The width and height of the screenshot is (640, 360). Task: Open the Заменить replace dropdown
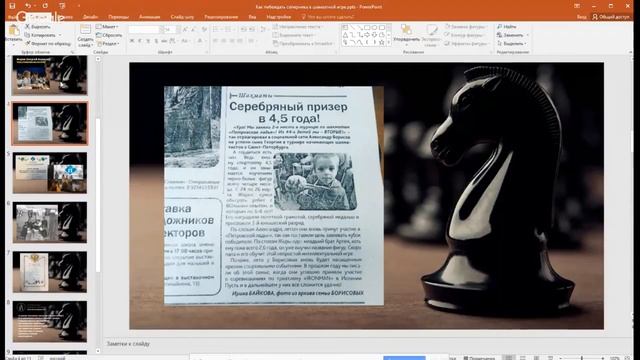coord(512,35)
